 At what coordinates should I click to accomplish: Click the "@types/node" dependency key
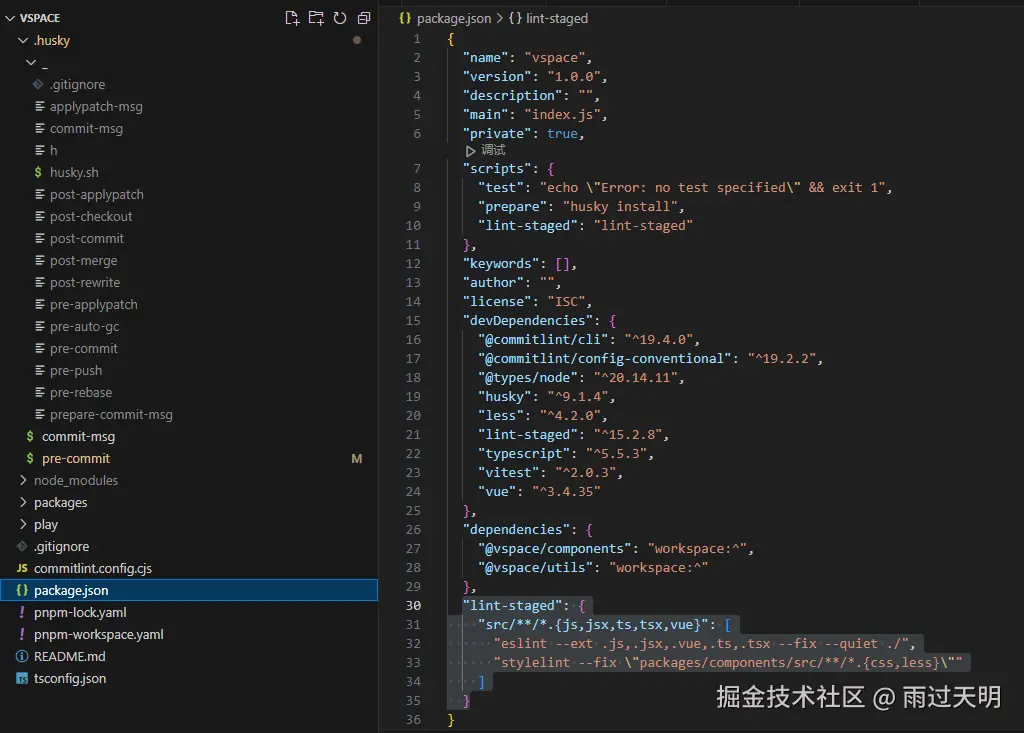[x=528, y=377]
